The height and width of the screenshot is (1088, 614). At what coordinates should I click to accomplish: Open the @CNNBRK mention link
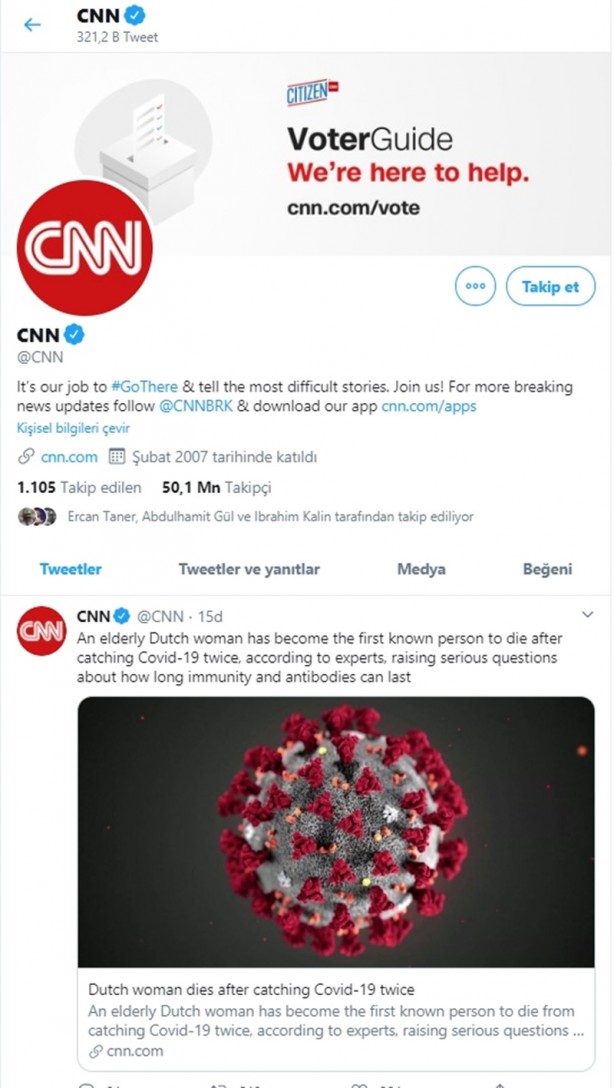click(x=196, y=406)
